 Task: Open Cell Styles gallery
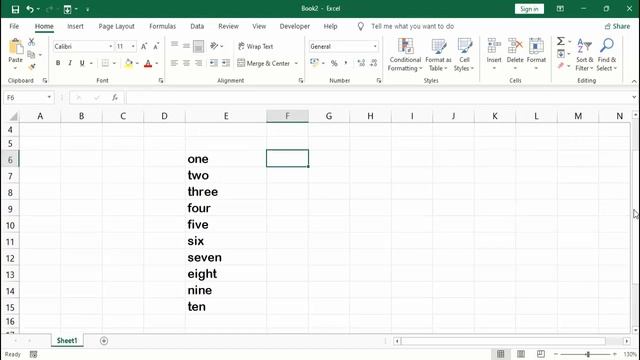[464, 55]
